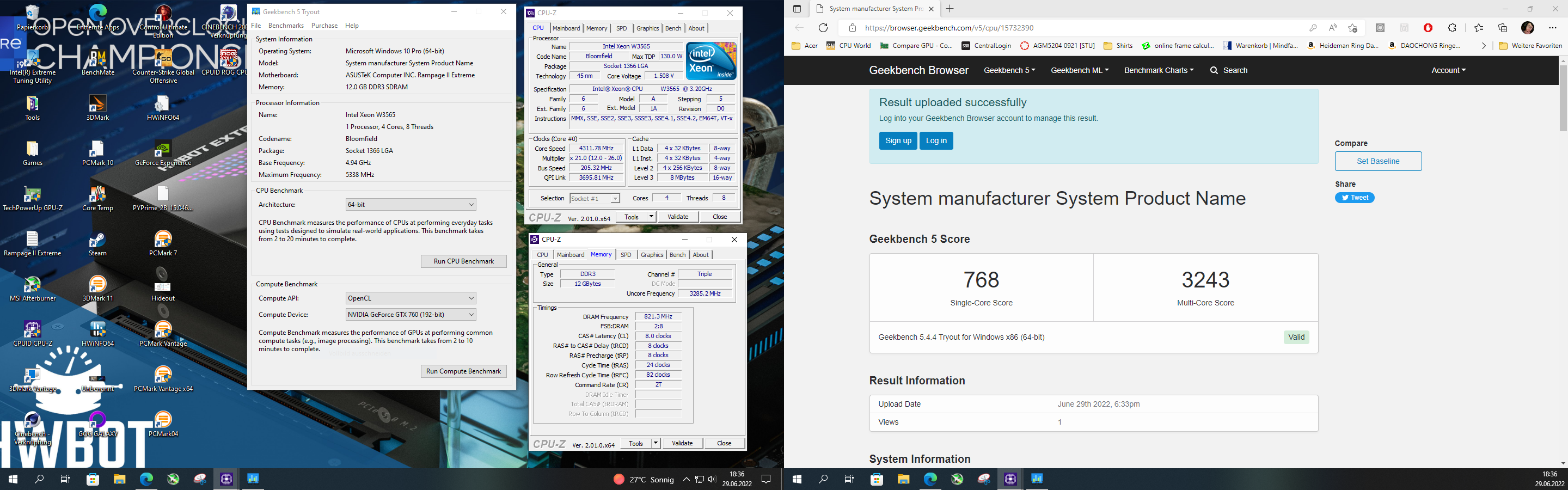The height and width of the screenshot is (490, 1568).
Task: Open the Purchase menu in Geekbench
Action: point(324,26)
